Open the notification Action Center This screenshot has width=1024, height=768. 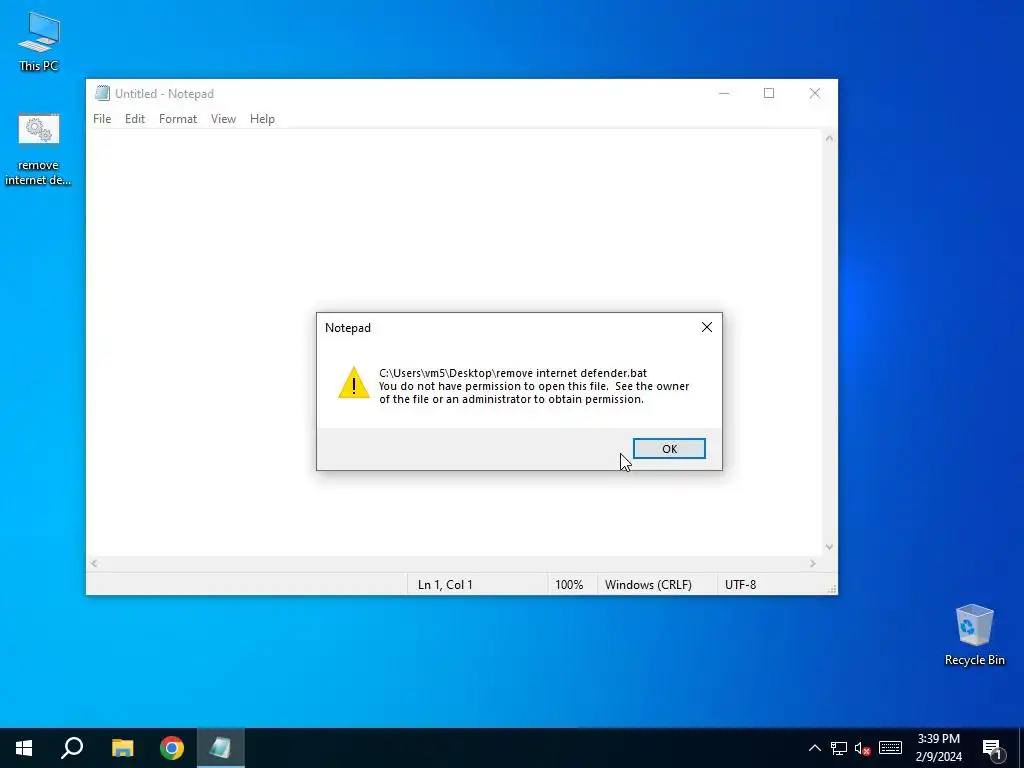993,748
